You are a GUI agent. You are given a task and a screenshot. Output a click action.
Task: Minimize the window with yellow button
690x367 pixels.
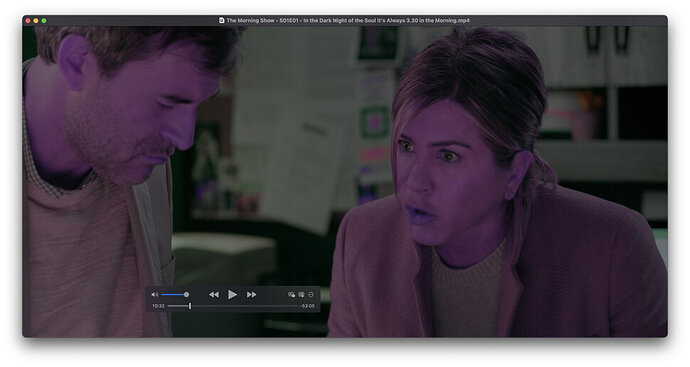[x=36, y=21]
